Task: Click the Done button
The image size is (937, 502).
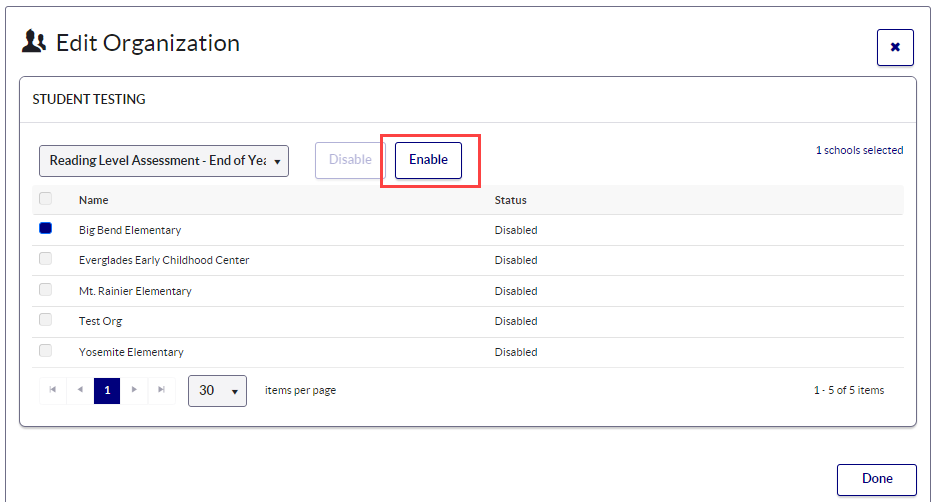Action: (x=876, y=479)
